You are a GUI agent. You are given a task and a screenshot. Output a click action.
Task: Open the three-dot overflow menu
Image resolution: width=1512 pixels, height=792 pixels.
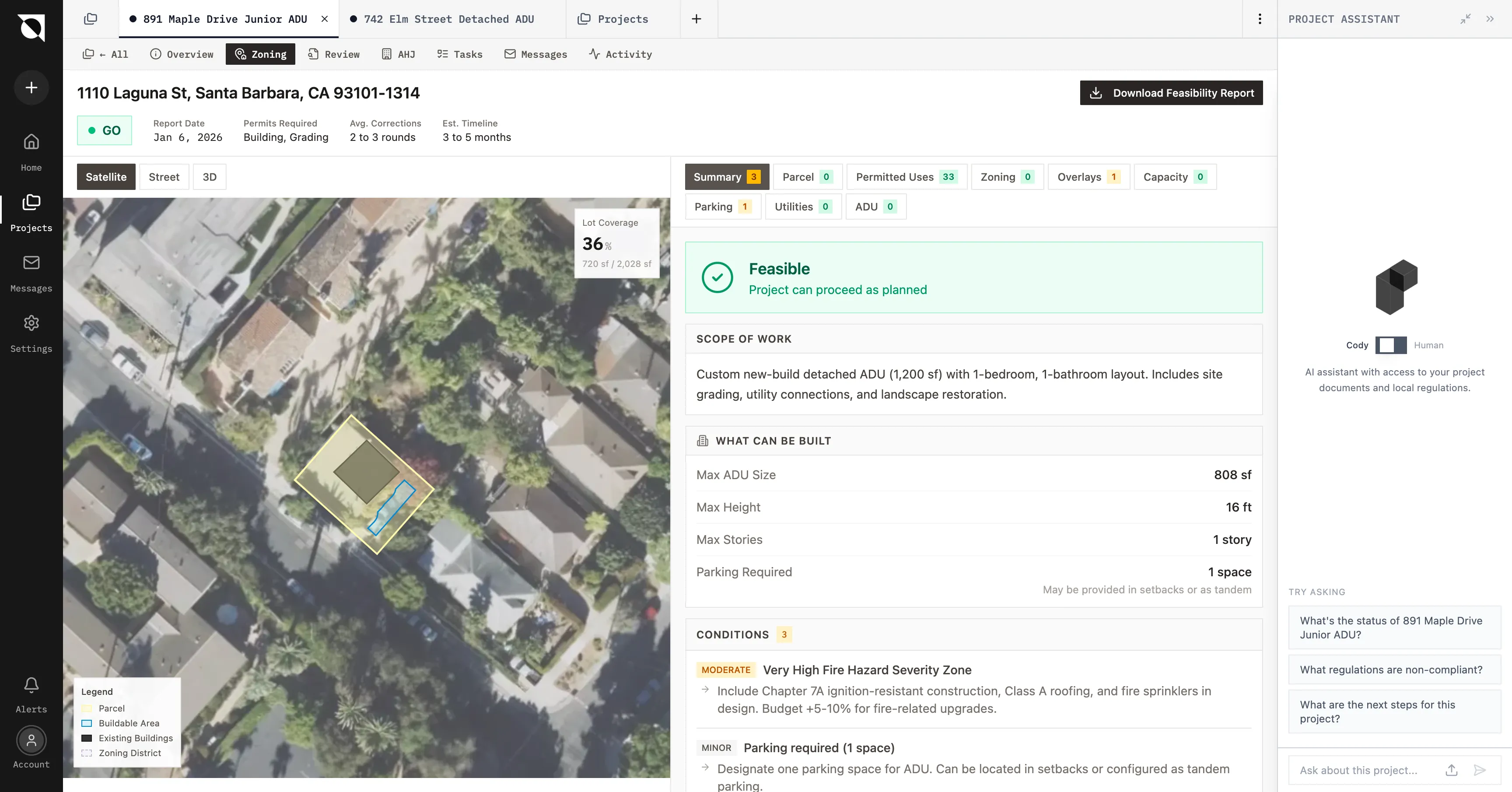[x=1260, y=19]
